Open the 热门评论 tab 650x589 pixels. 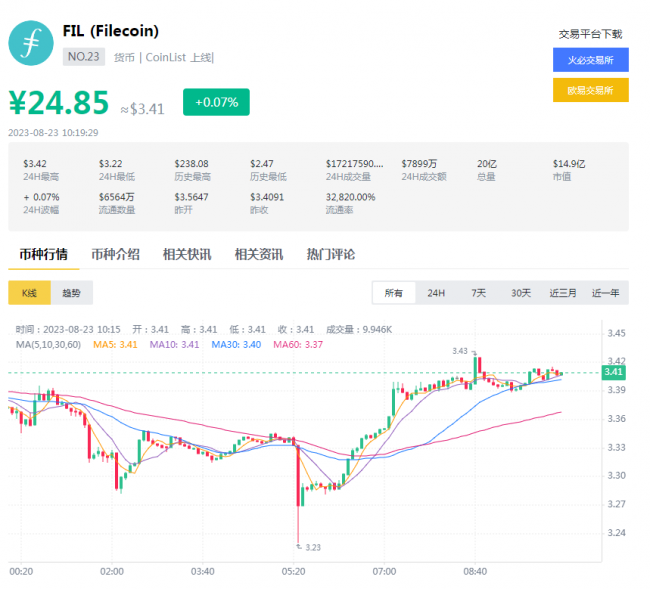pyautogui.click(x=331, y=254)
